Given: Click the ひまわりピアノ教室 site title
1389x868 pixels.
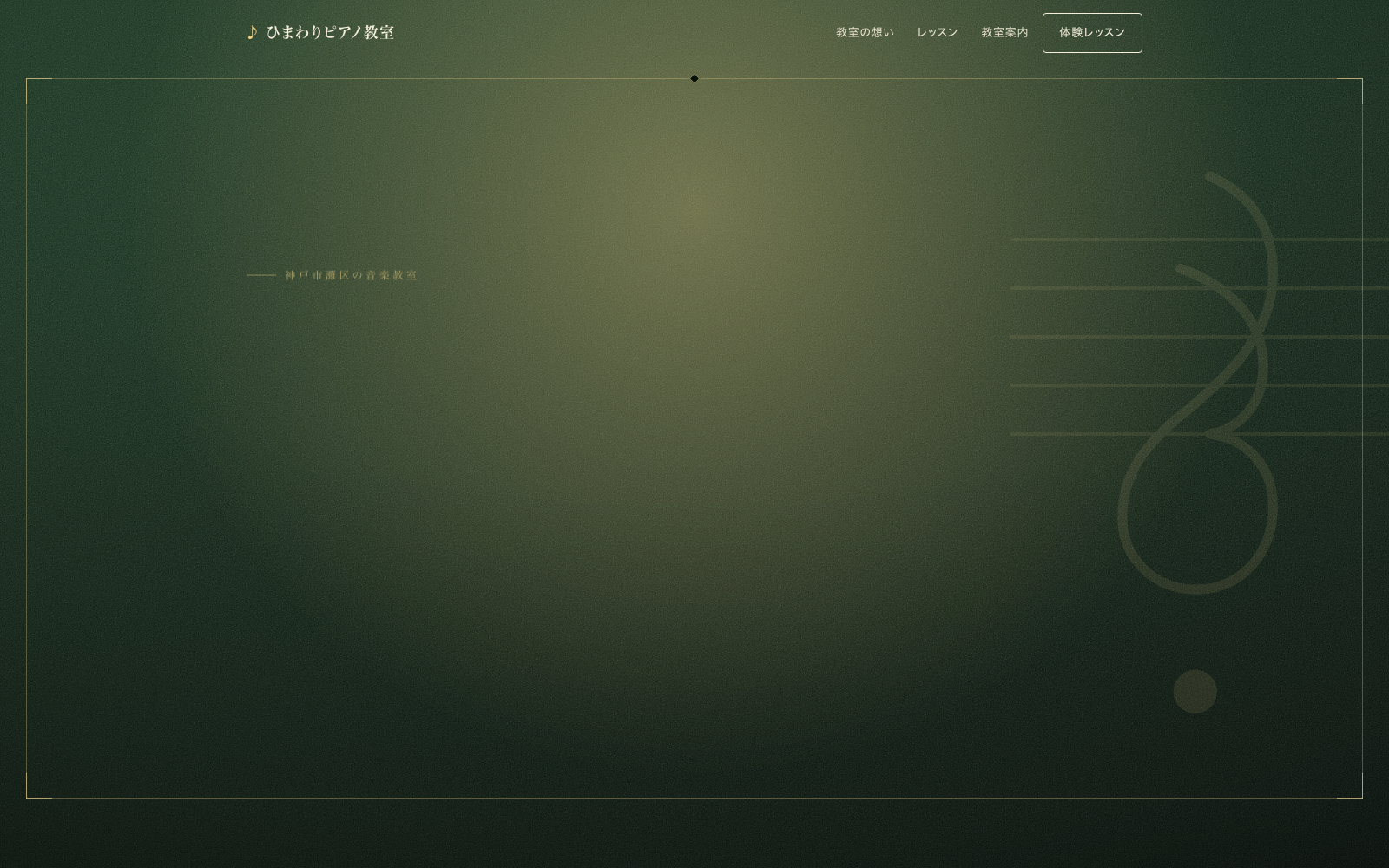Looking at the screenshot, I should [330, 32].
